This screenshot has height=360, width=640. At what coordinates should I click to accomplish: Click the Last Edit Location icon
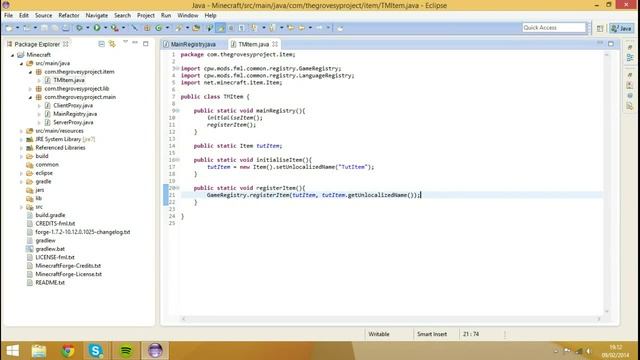(x=290, y=28)
